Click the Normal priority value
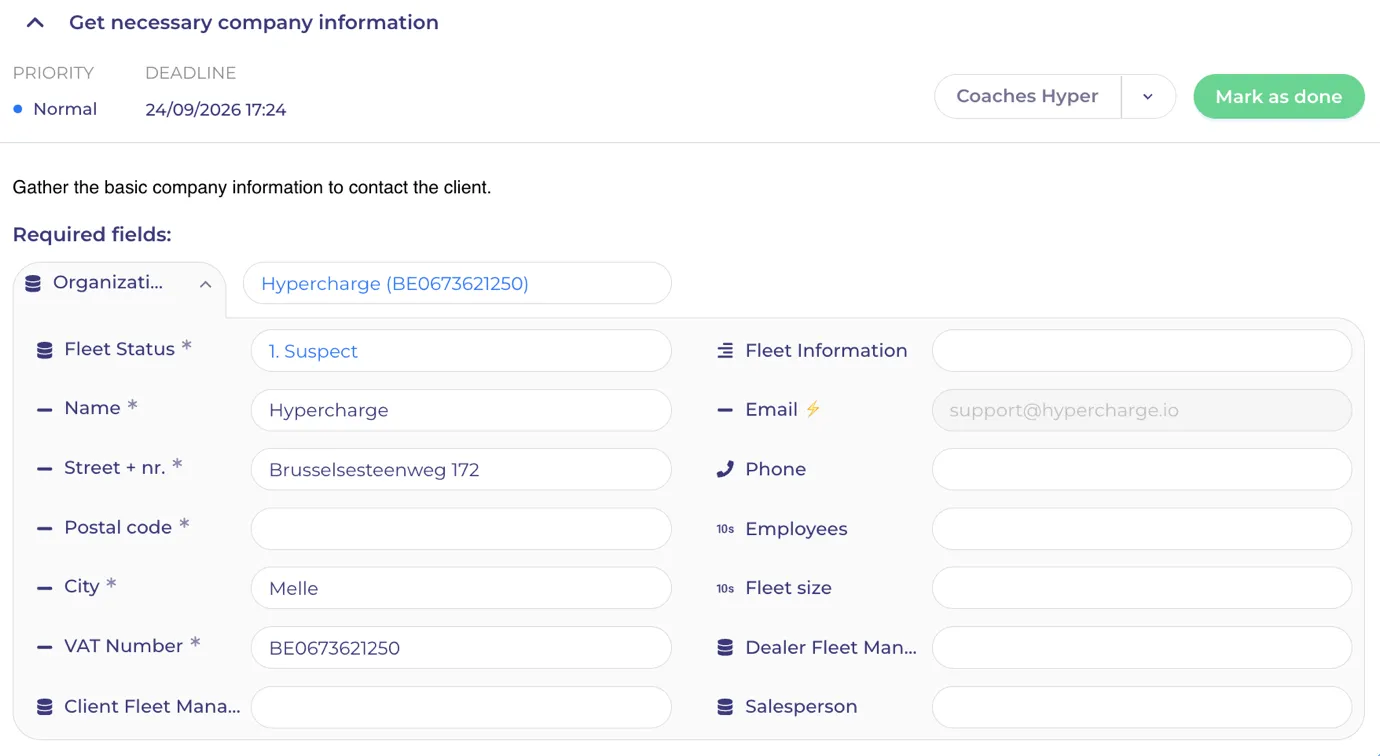 (65, 109)
